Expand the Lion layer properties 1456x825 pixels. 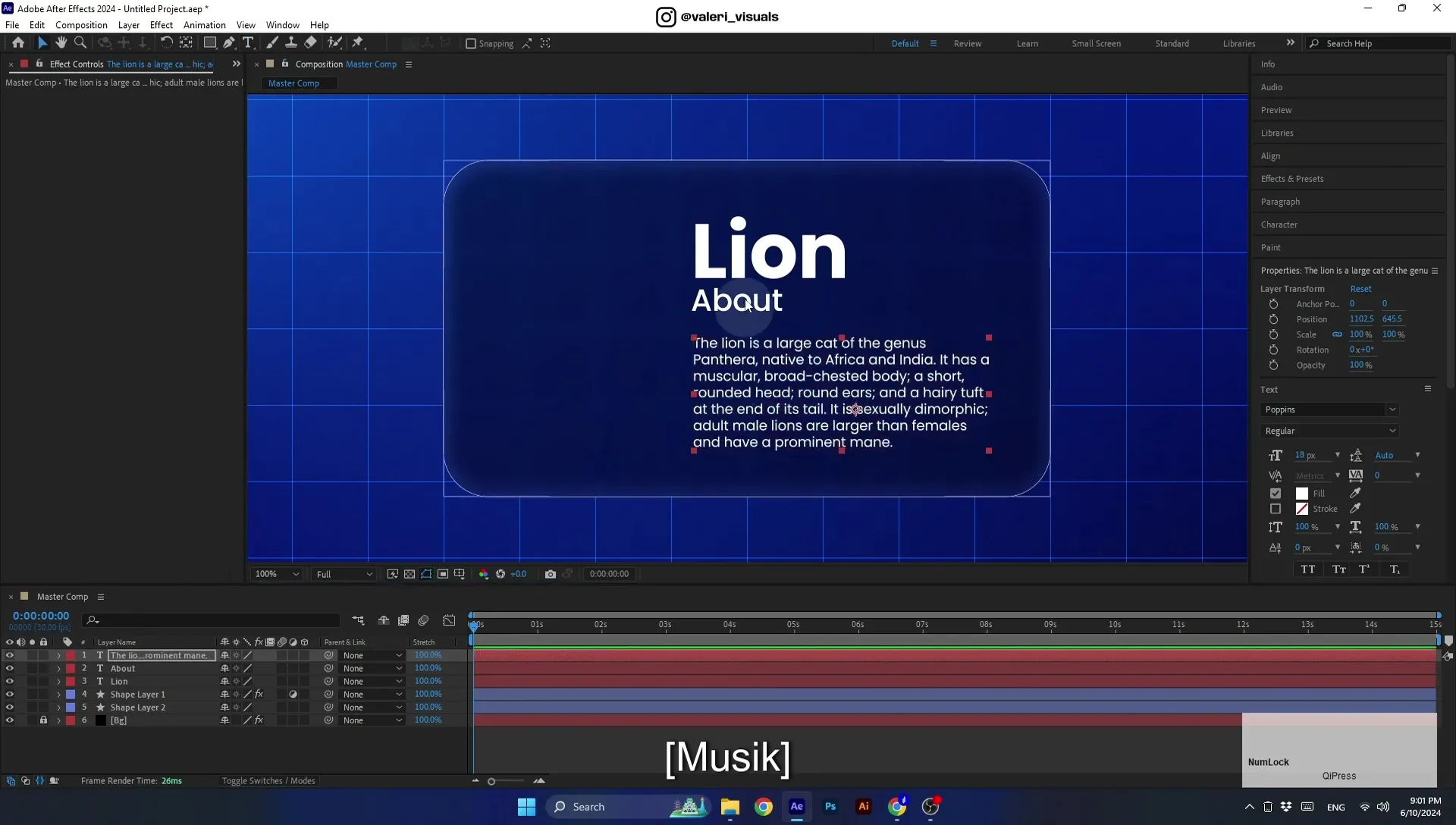coord(58,682)
